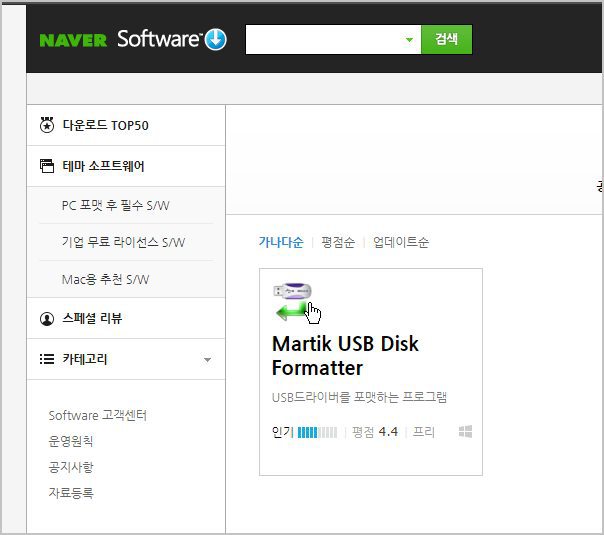The image size is (604, 535).
Task: Click the Windows platform icon on card
Action: tap(465, 432)
